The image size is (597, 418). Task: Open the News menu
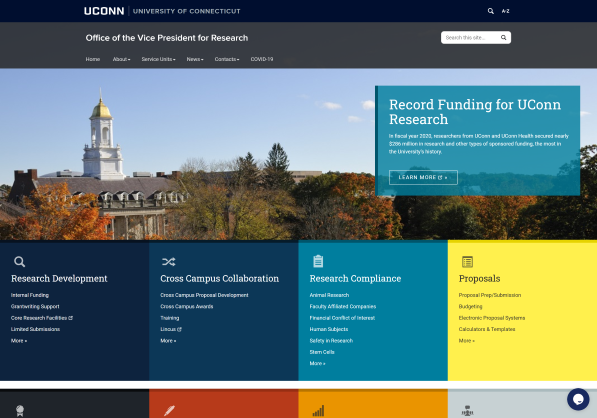coord(195,59)
